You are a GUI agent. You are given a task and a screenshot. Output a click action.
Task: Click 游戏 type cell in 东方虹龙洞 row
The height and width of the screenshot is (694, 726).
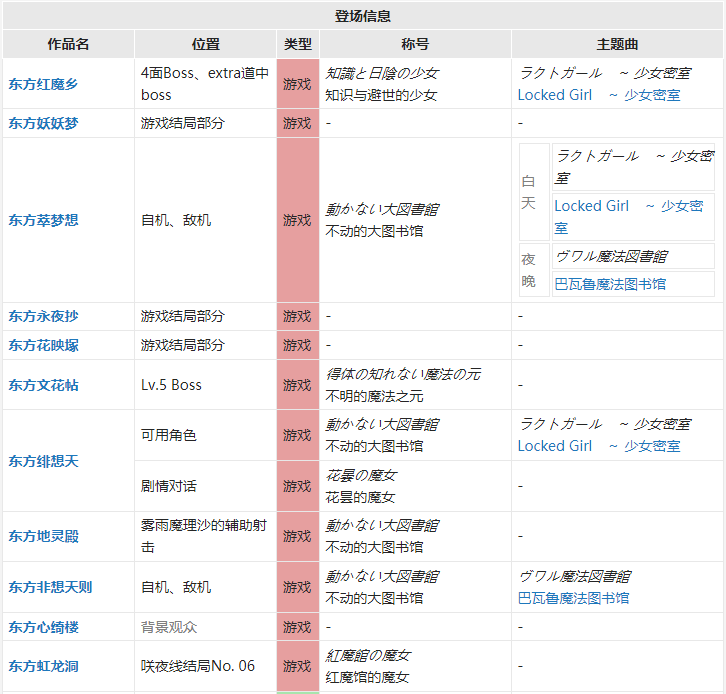(298, 667)
